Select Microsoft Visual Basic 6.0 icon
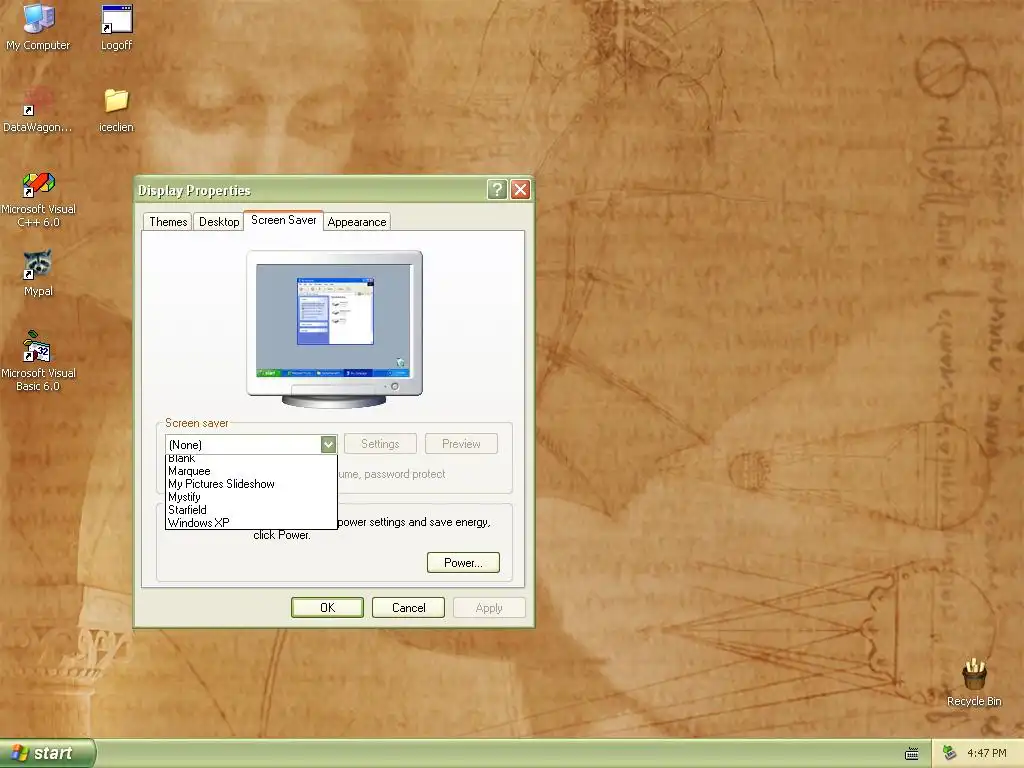 pyautogui.click(x=38, y=361)
